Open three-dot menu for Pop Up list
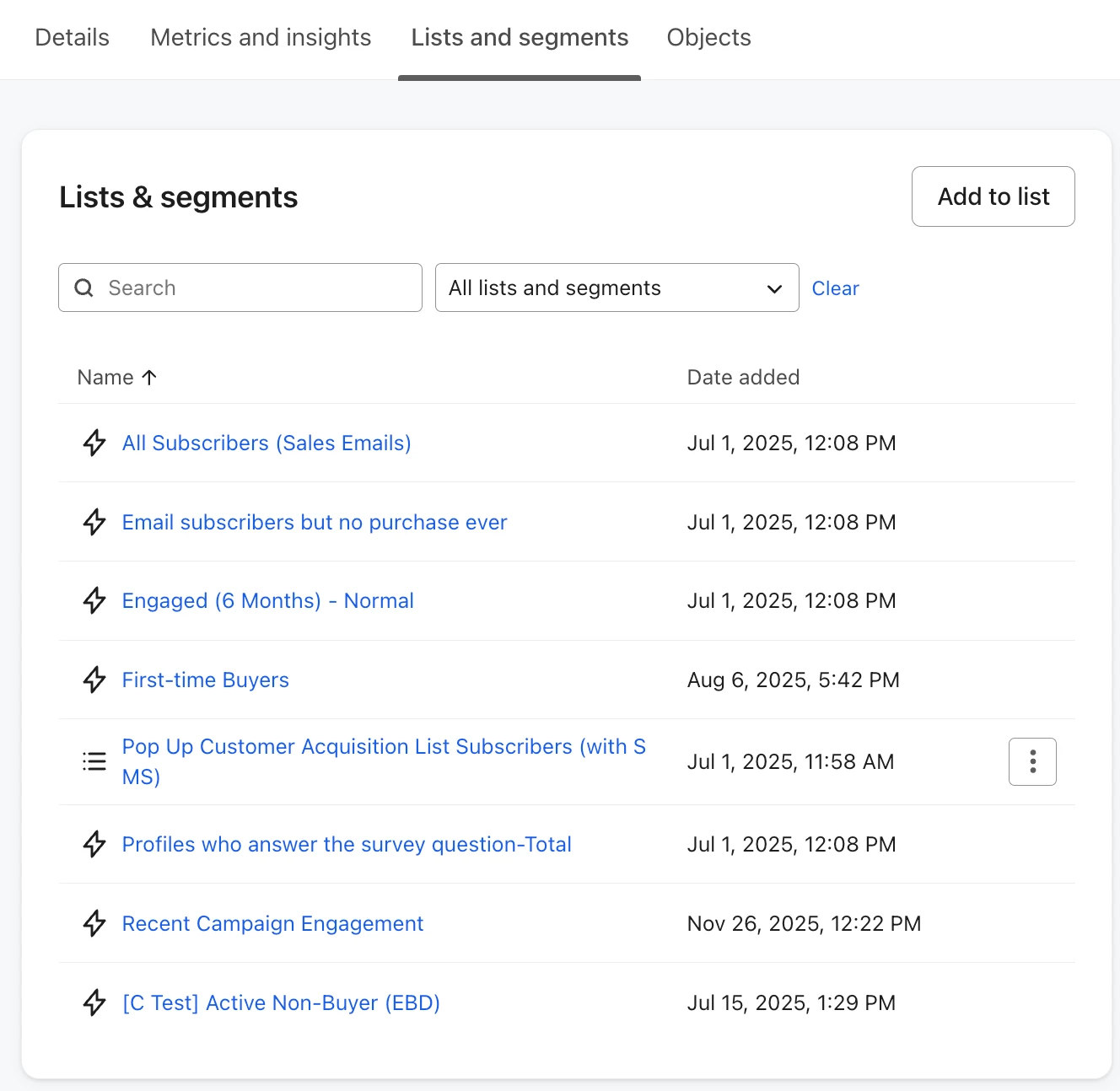The height and width of the screenshot is (1091, 1120). pos(1032,761)
